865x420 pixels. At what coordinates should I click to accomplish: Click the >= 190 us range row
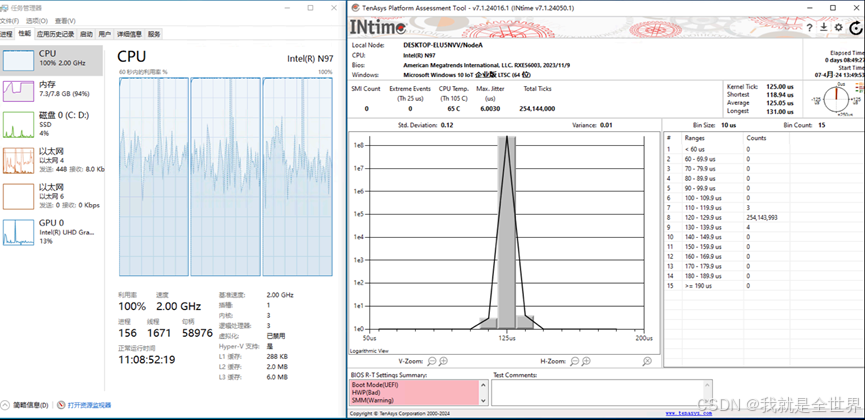click(x=764, y=286)
